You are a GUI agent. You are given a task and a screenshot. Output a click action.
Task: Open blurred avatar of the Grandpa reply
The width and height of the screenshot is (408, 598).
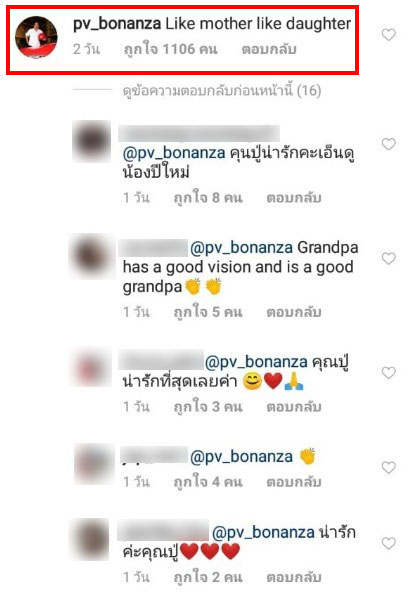pos(91,256)
